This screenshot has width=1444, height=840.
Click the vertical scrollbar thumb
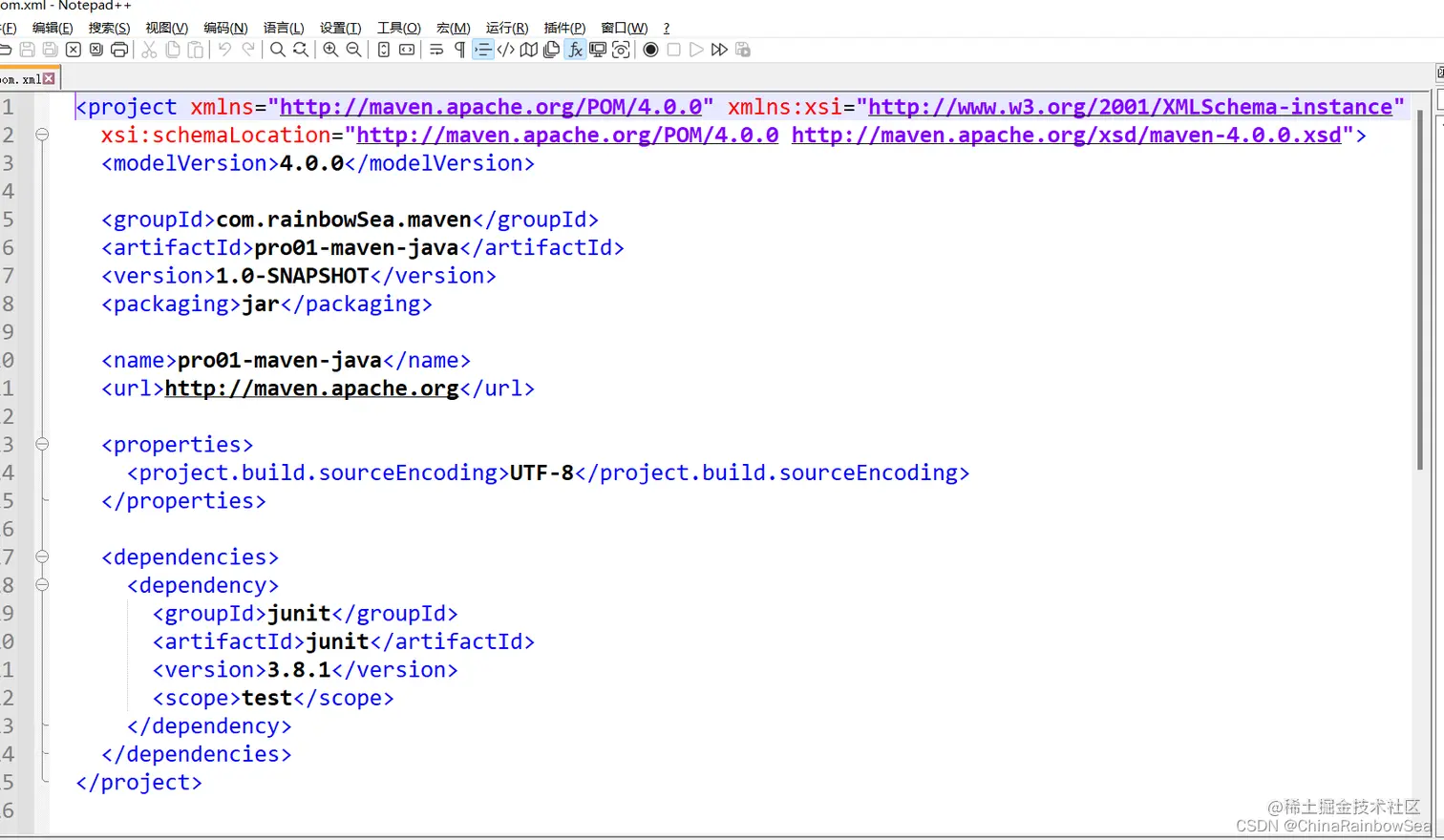point(1420,290)
